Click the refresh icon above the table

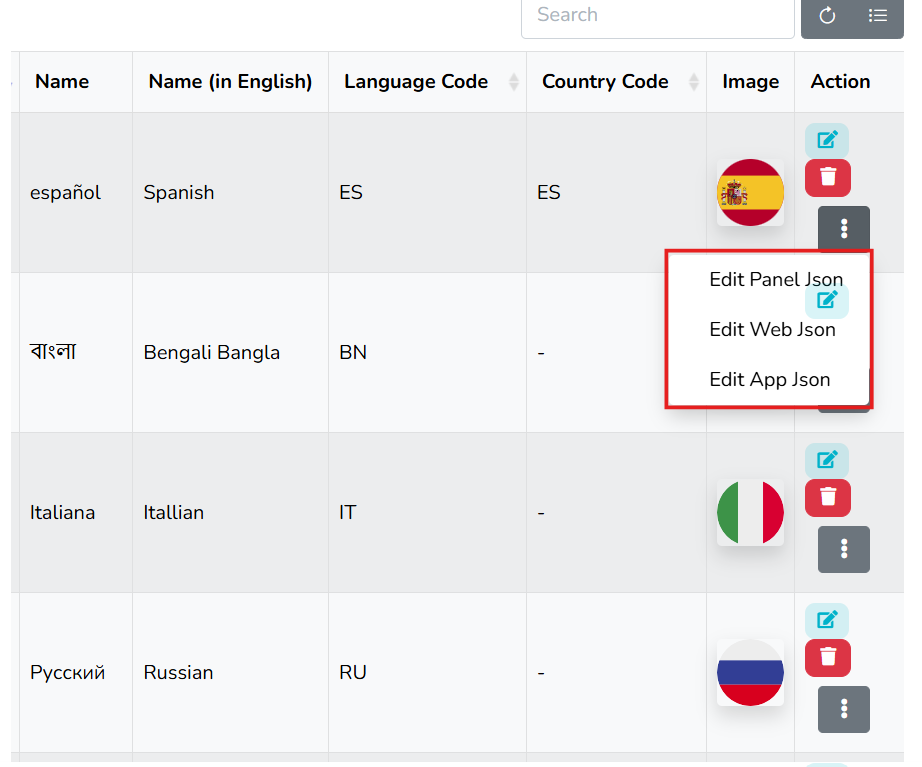pos(827,16)
